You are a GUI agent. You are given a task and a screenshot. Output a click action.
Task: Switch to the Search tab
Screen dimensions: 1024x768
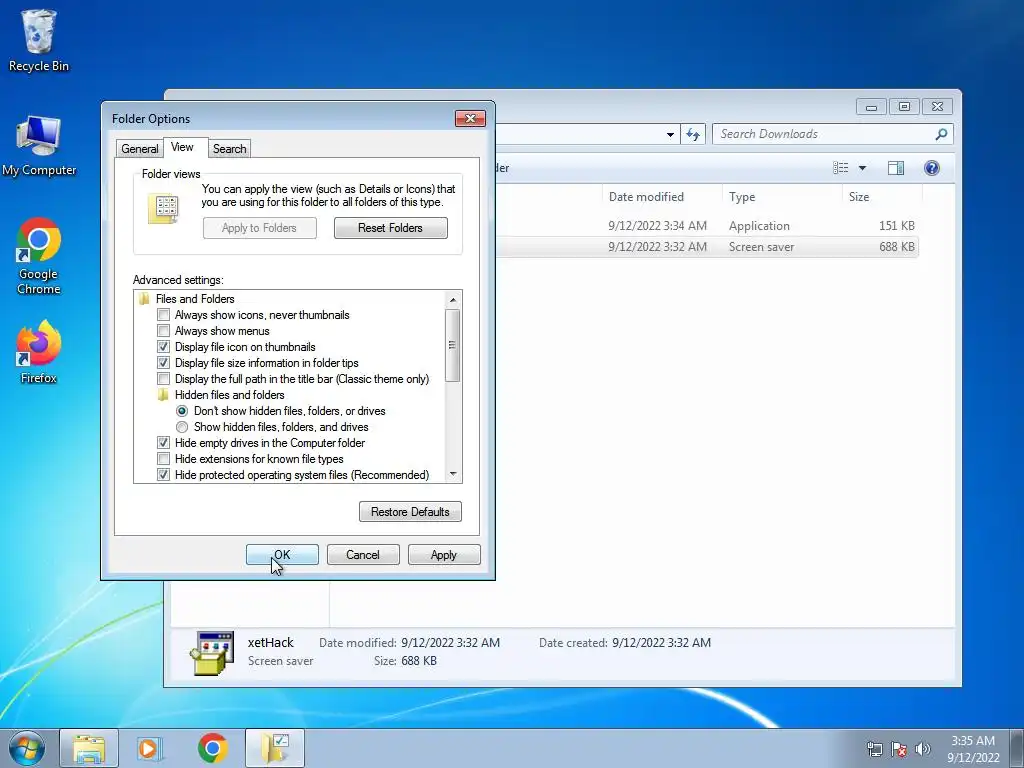click(x=229, y=149)
